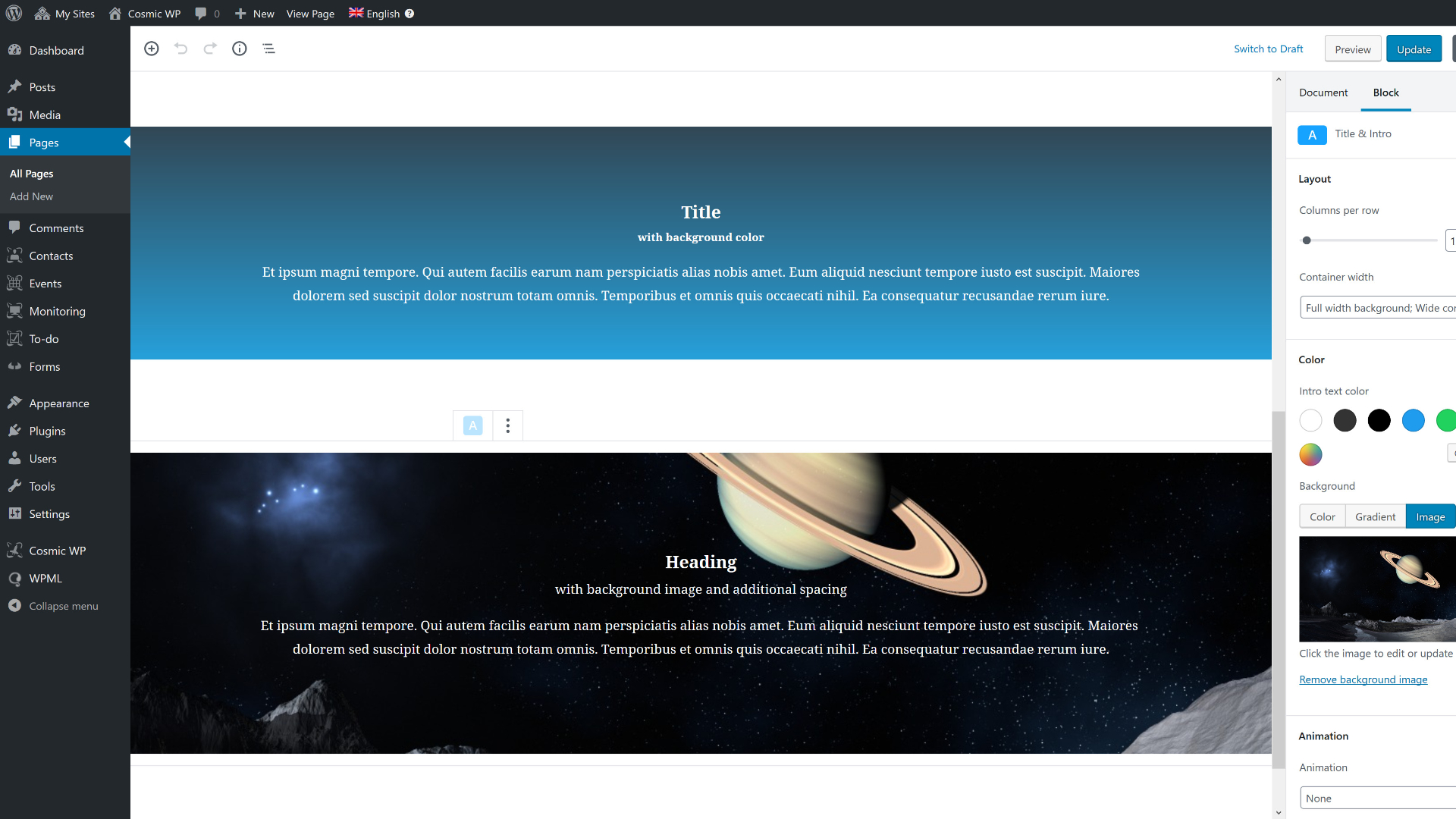
Task: Switch to the Document tab
Action: tap(1323, 92)
